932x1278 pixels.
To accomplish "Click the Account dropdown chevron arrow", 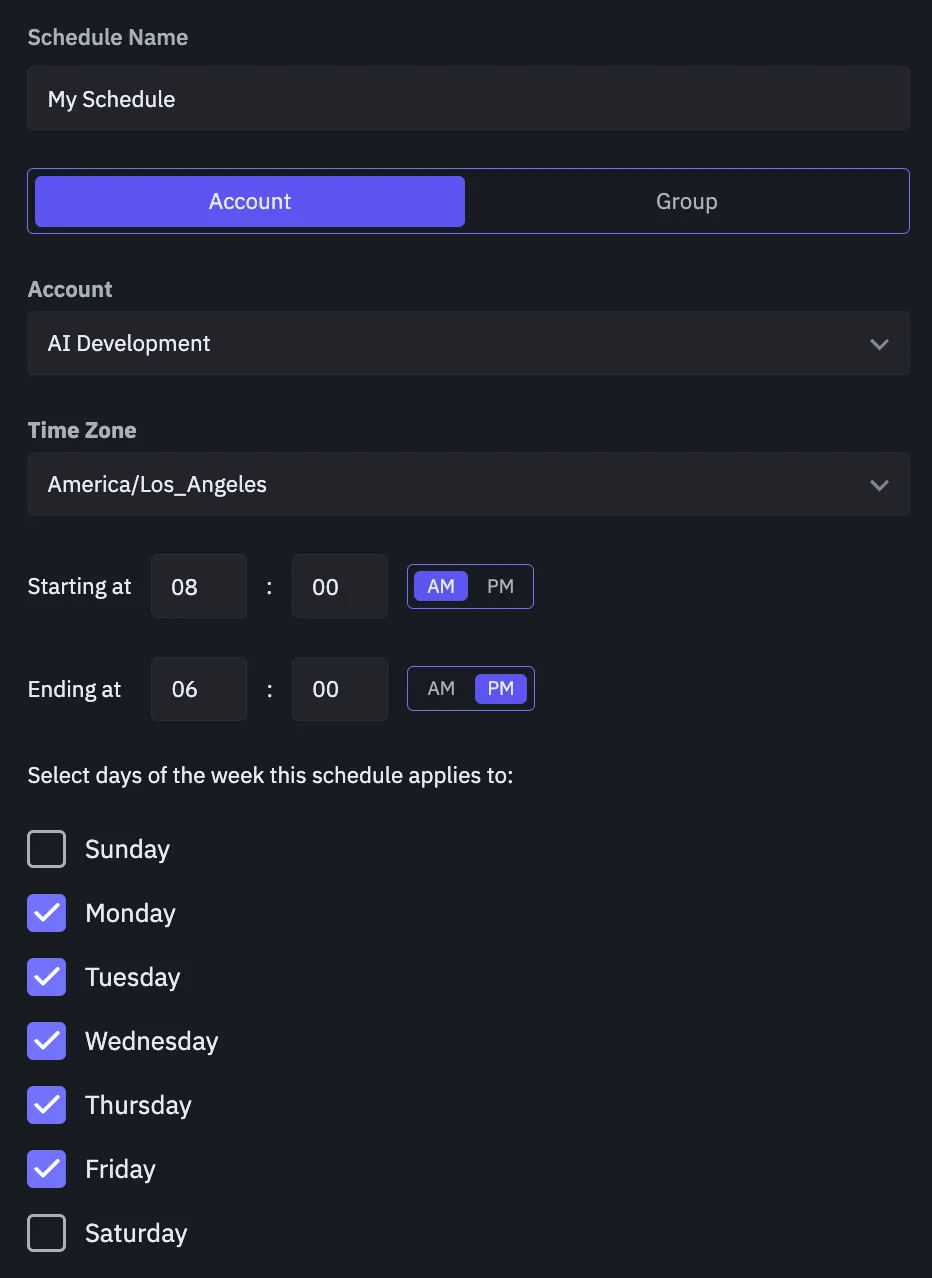I will click(x=879, y=344).
